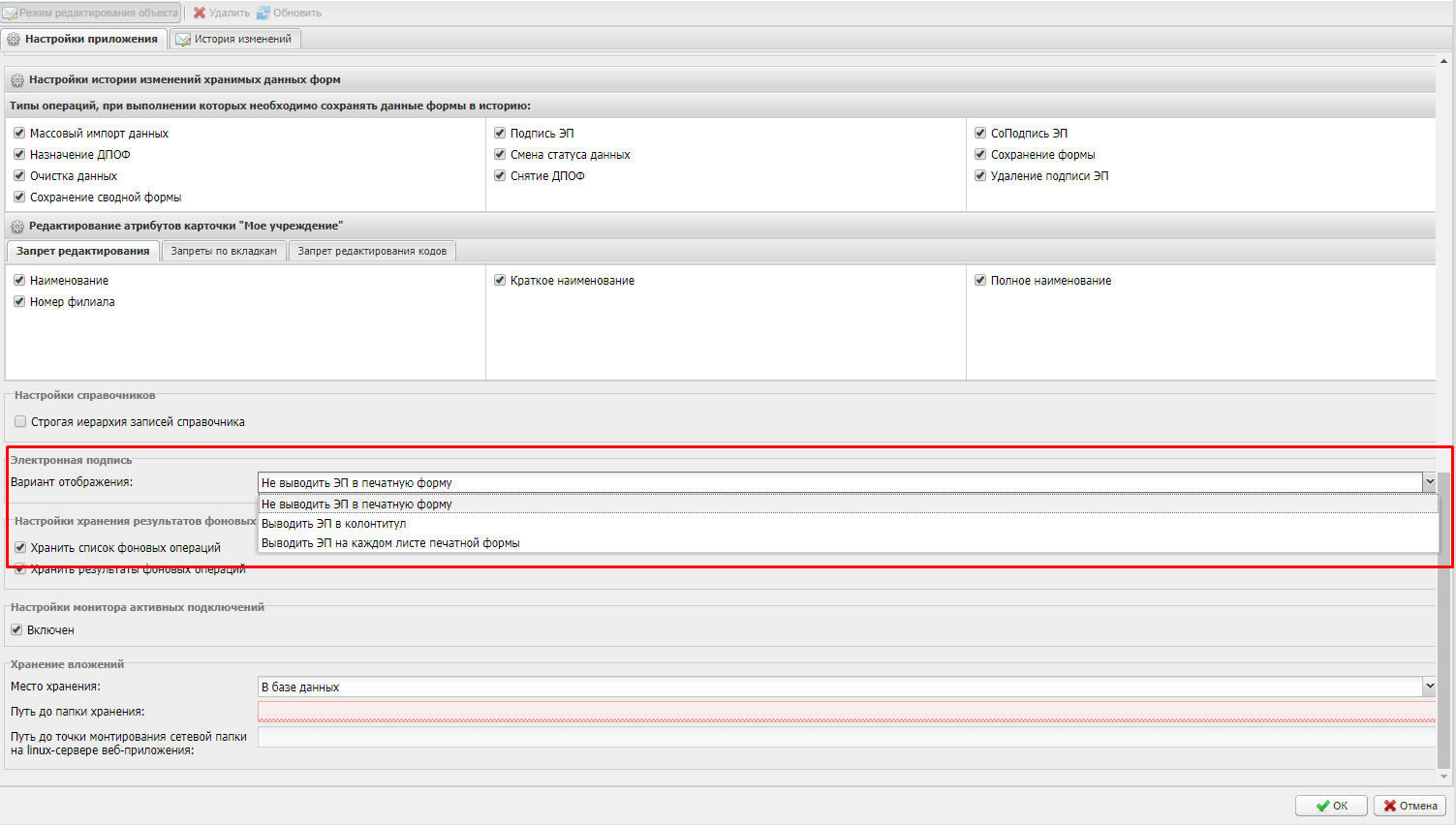1456x825 pixels.
Task: Click gear icon beside Настройки истории изменений header
Action: coord(16,80)
